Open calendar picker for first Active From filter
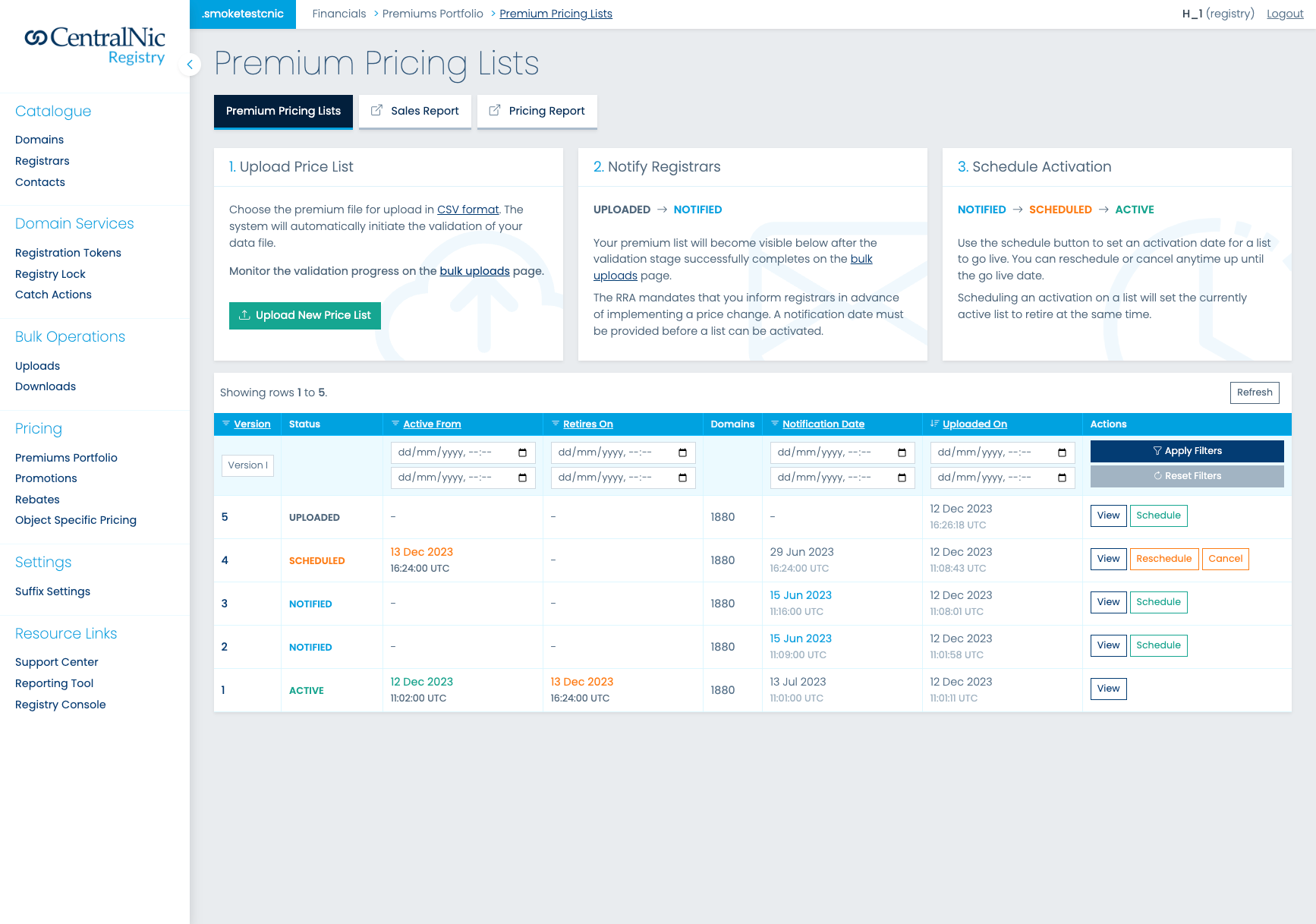1316x924 pixels. (x=522, y=453)
